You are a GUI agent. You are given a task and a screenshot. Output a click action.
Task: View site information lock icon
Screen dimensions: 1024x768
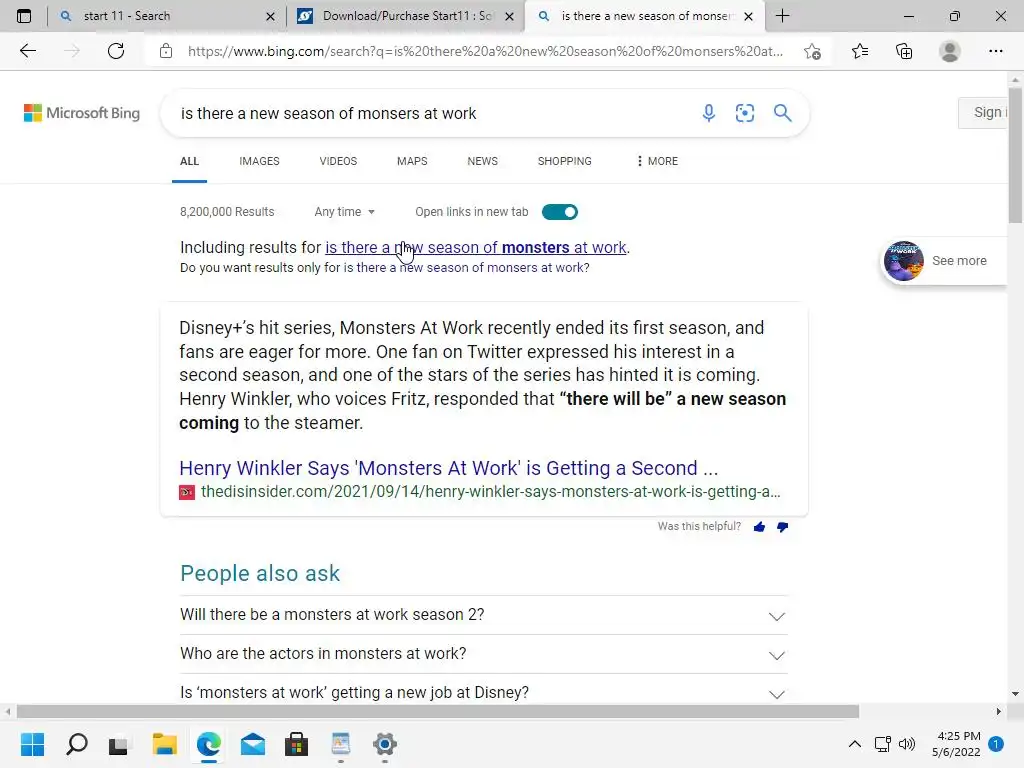(x=166, y=51)
